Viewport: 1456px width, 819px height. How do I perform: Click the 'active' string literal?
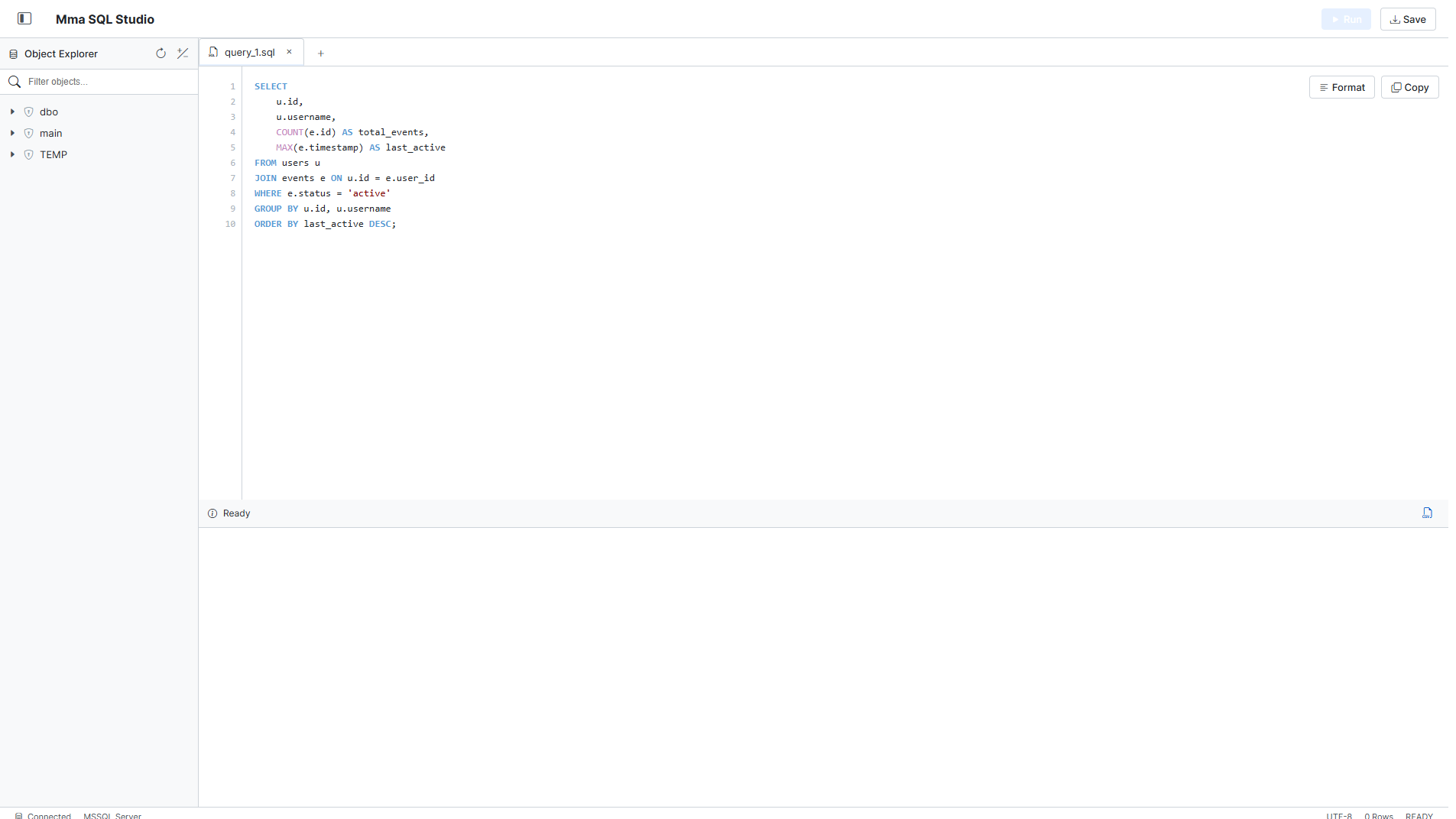pyautogui.click(x=369, y=193)
